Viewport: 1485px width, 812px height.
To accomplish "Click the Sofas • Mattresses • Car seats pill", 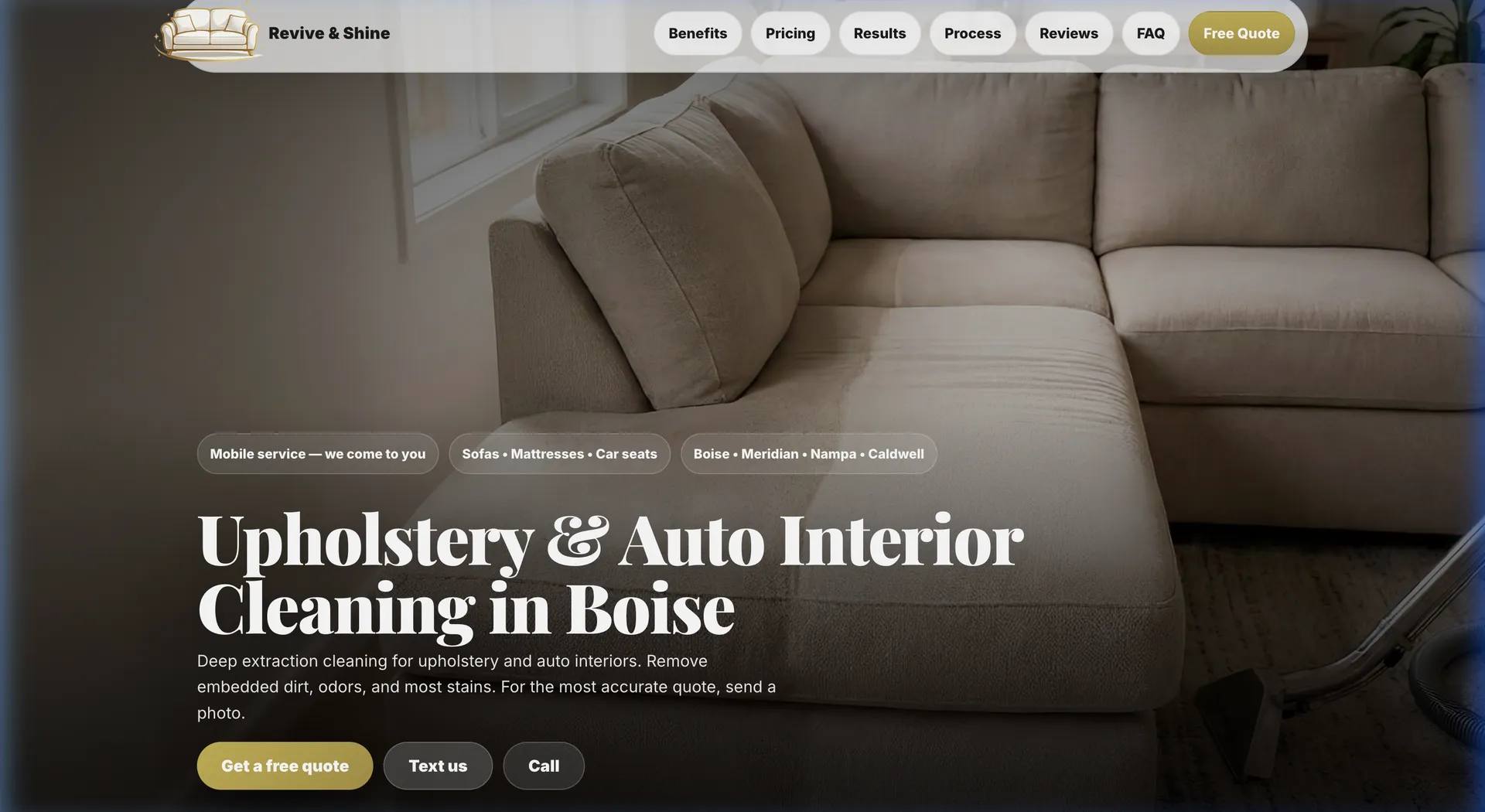I will (559, 454).
